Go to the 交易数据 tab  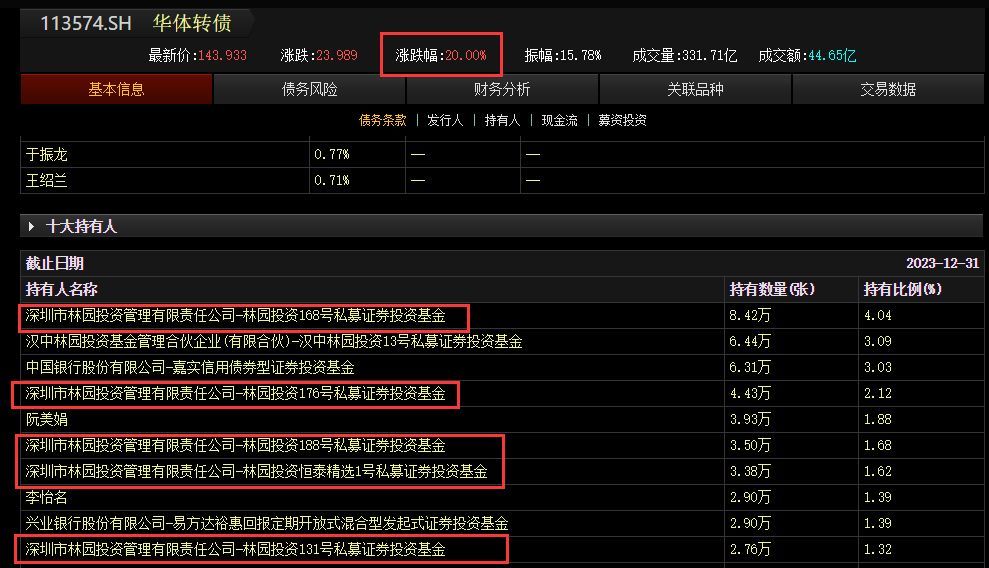pyautogui.click(x=888, y=89)
